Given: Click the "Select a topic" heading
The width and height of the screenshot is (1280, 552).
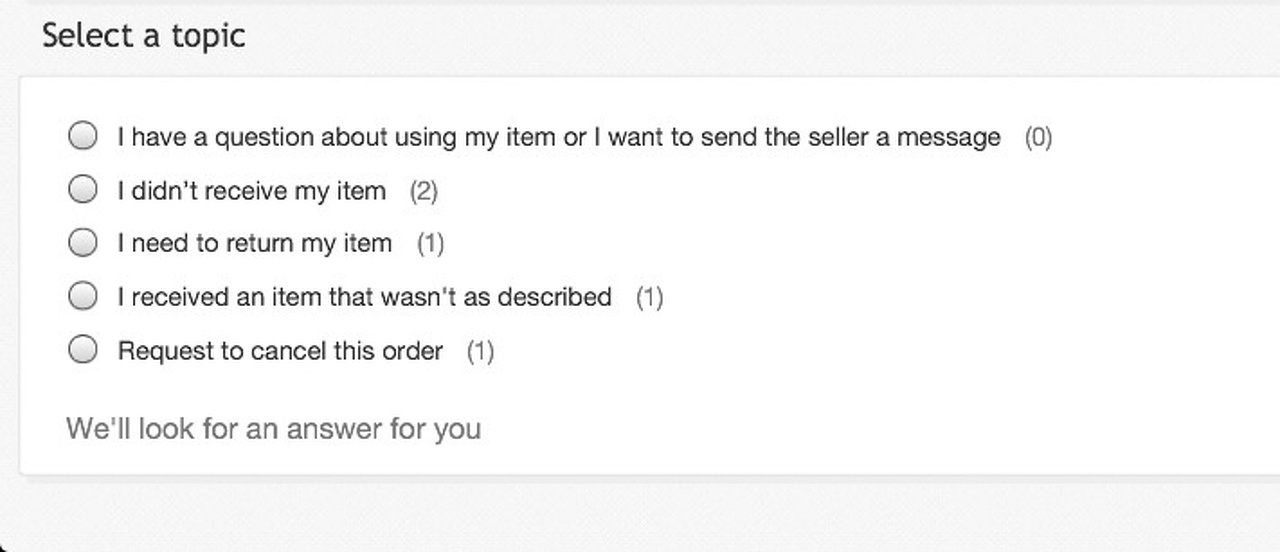Looking at the screenshot, I should [143, 36].
